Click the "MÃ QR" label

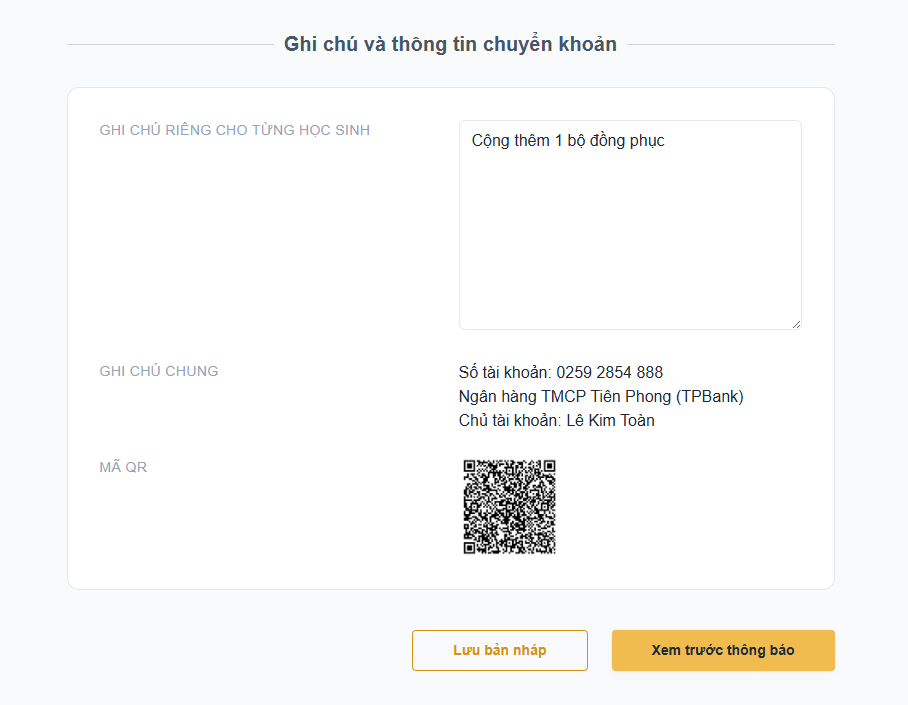point(123,467)
